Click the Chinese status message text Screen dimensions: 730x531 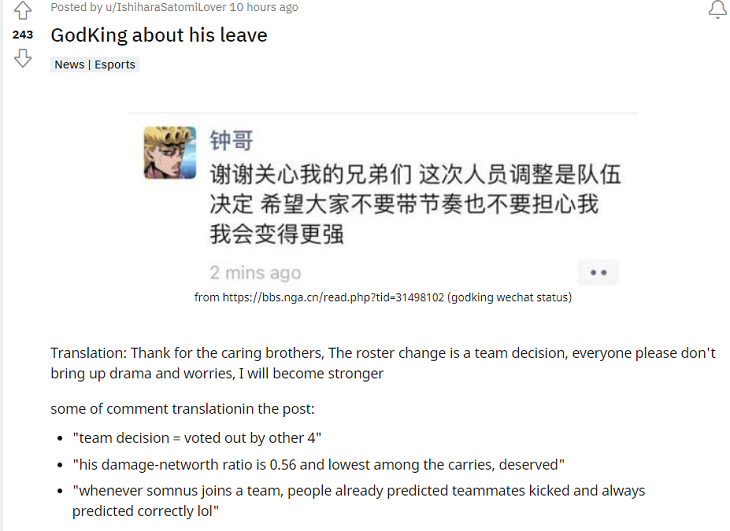pos(415,204)
